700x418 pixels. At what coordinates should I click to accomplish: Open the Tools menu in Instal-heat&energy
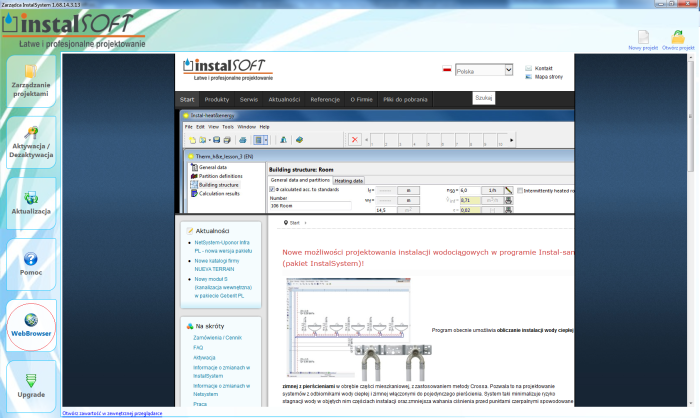pyautogui.click(x=228, y=127)
